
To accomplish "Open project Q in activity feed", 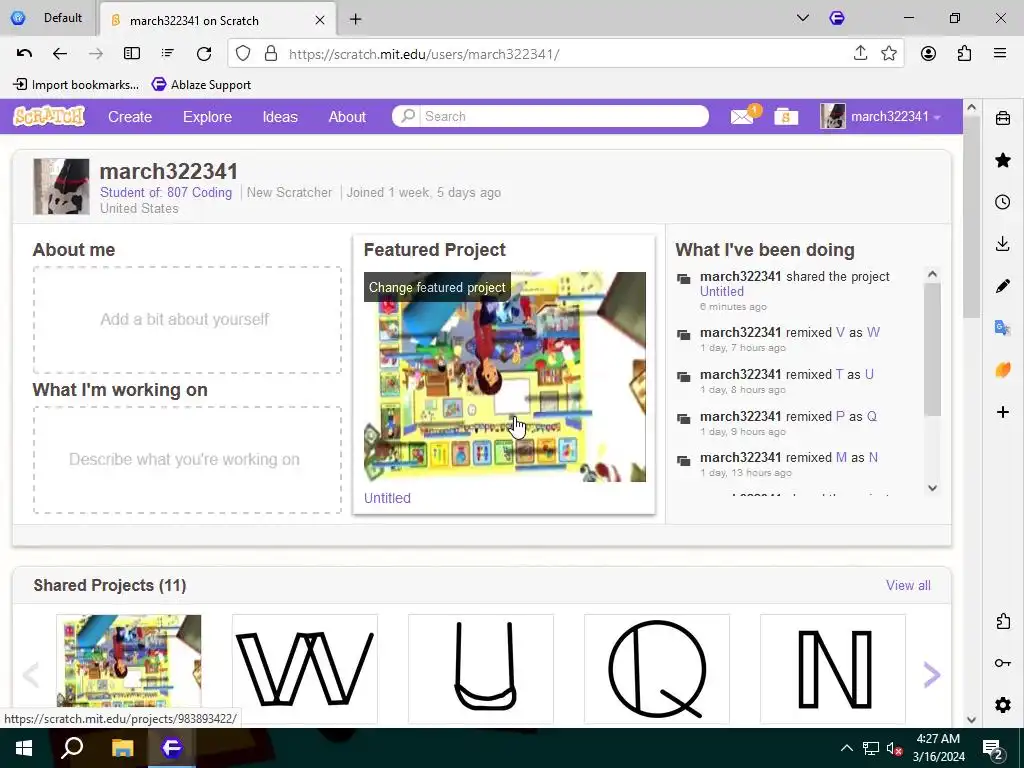I will tap(871, 416).
